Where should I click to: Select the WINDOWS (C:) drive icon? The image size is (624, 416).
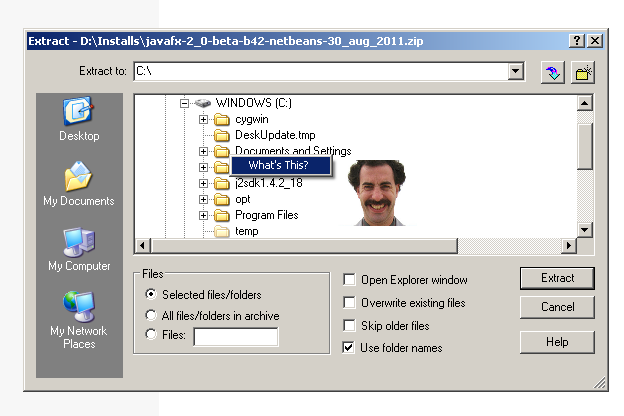pyautogui.click(x=203, y=103)
